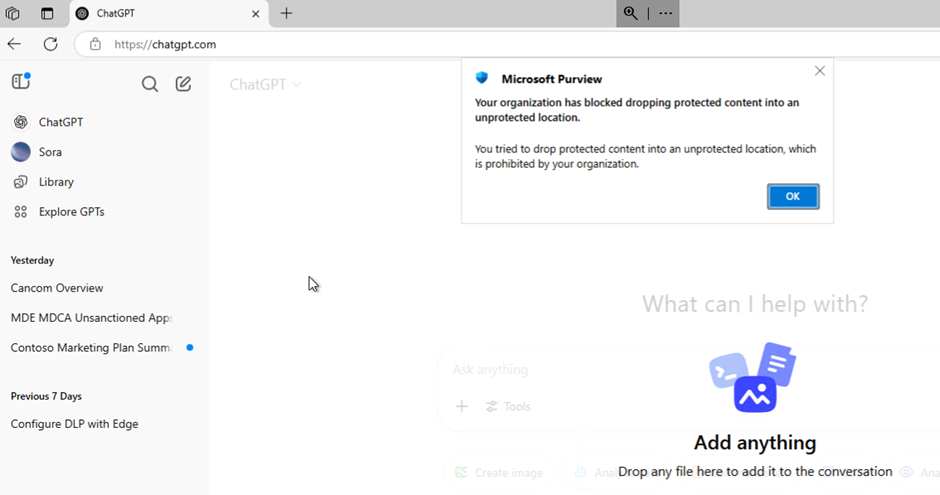This screenshot has height=495, width=940.
Task: View site information lock icon
Action: [95, 44]
